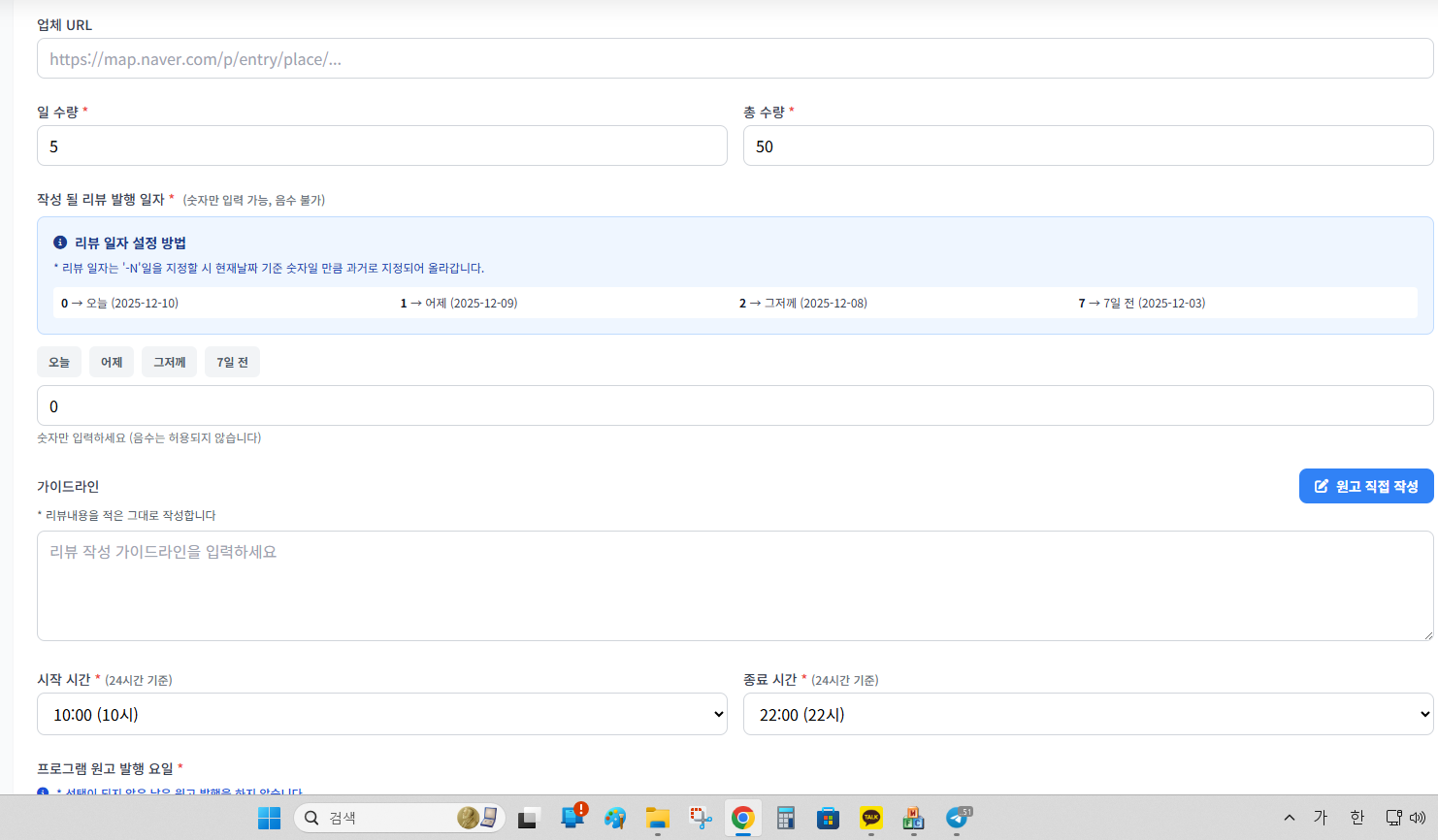The height and width of the screenshot is (840, 1438).
Task: Click the 가이드라인 text area
Action: coord(735,586)
